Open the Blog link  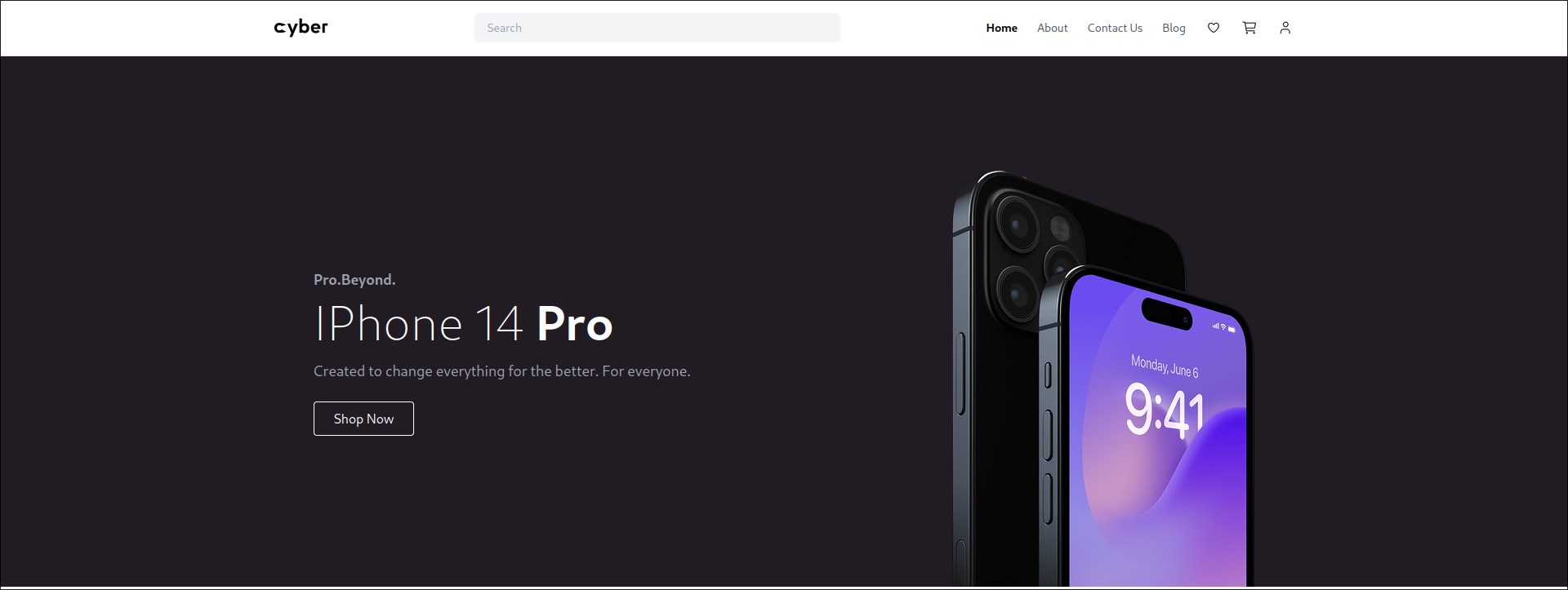coord(1174,28)
